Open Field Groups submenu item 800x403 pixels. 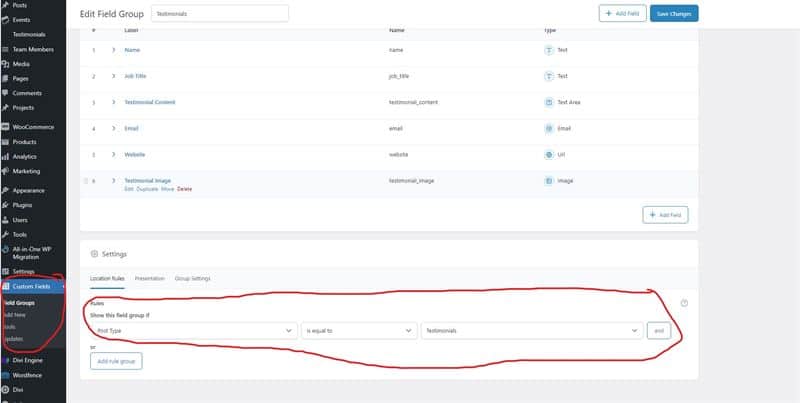point(18,303)
